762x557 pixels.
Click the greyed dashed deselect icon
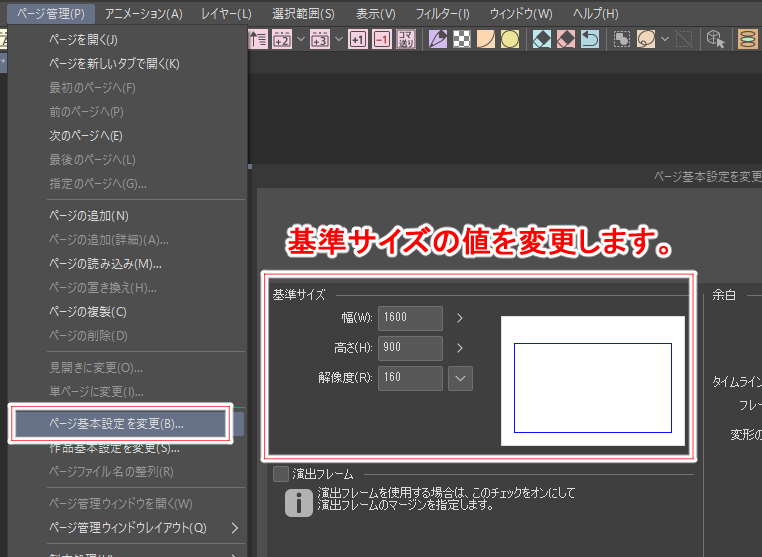(684, 39)
